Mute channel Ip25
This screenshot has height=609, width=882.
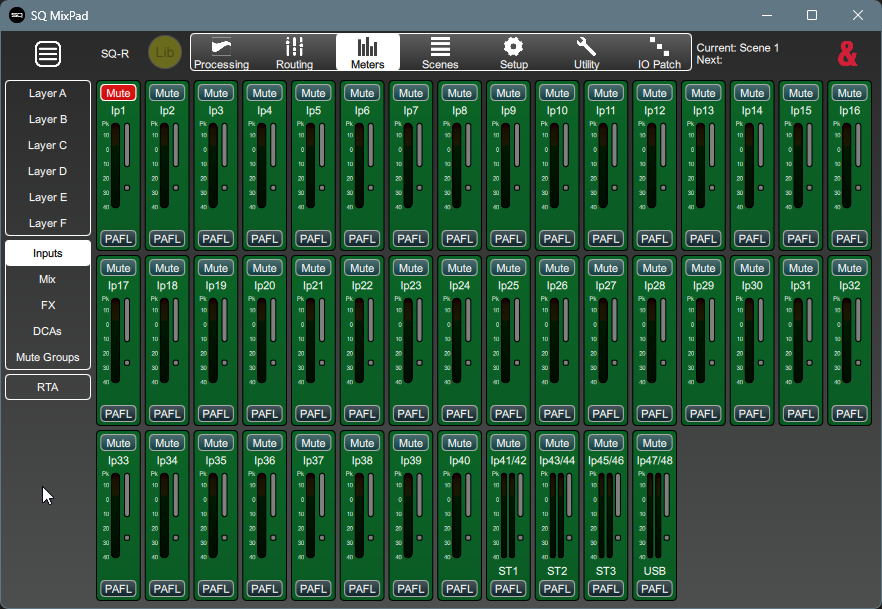pos(508,268)
